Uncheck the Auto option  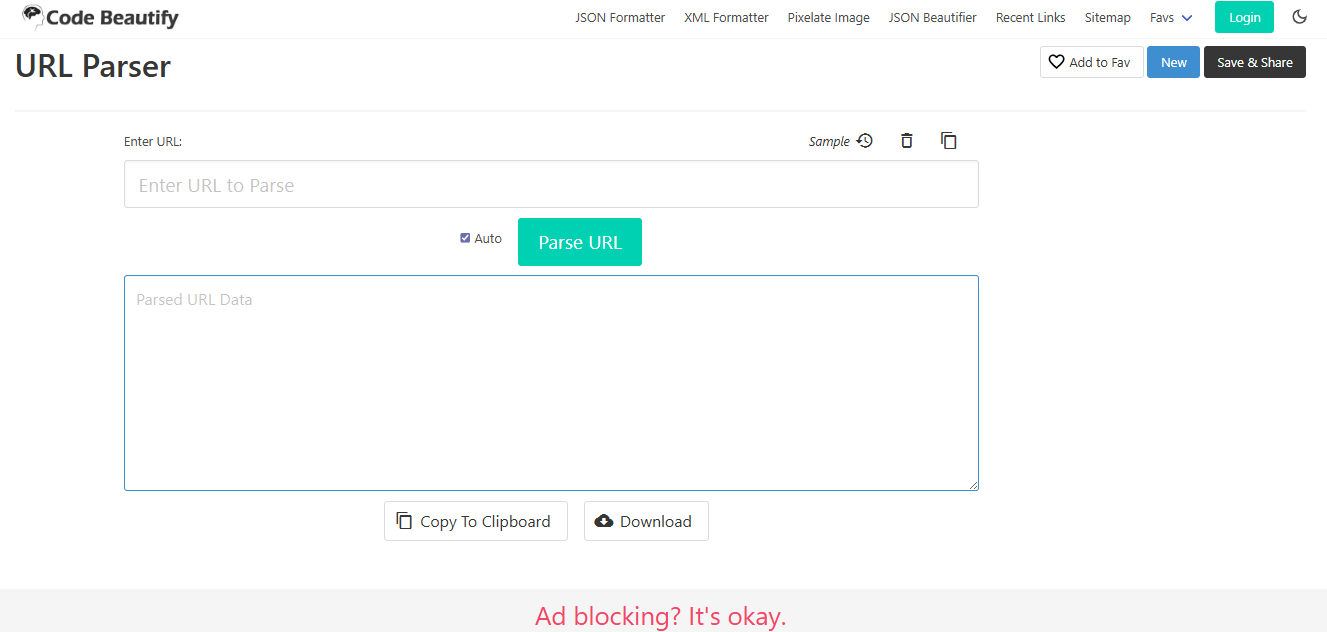coord(465,237)
